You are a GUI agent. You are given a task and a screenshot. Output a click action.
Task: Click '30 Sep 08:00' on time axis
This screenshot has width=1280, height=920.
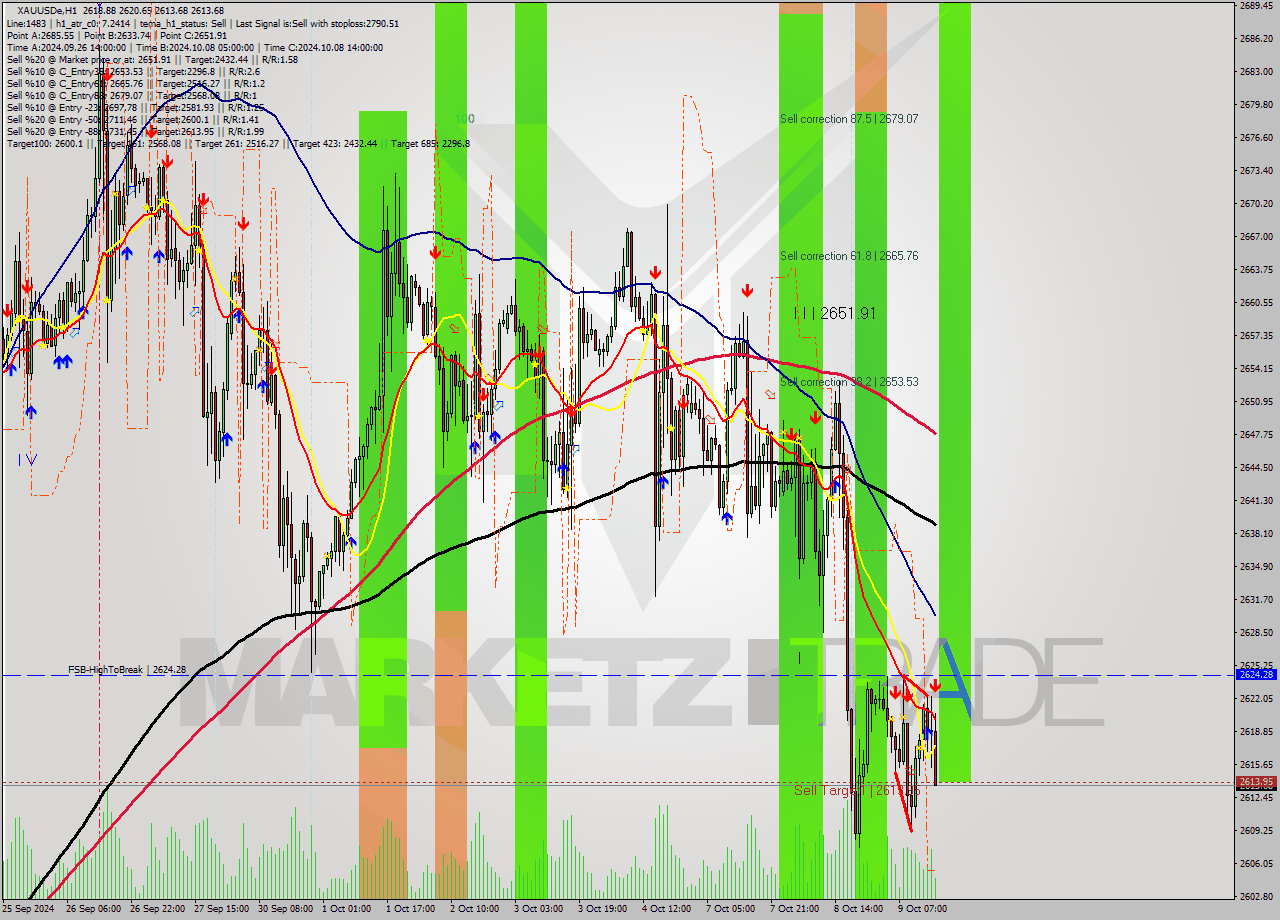click(x=286, y=909)
